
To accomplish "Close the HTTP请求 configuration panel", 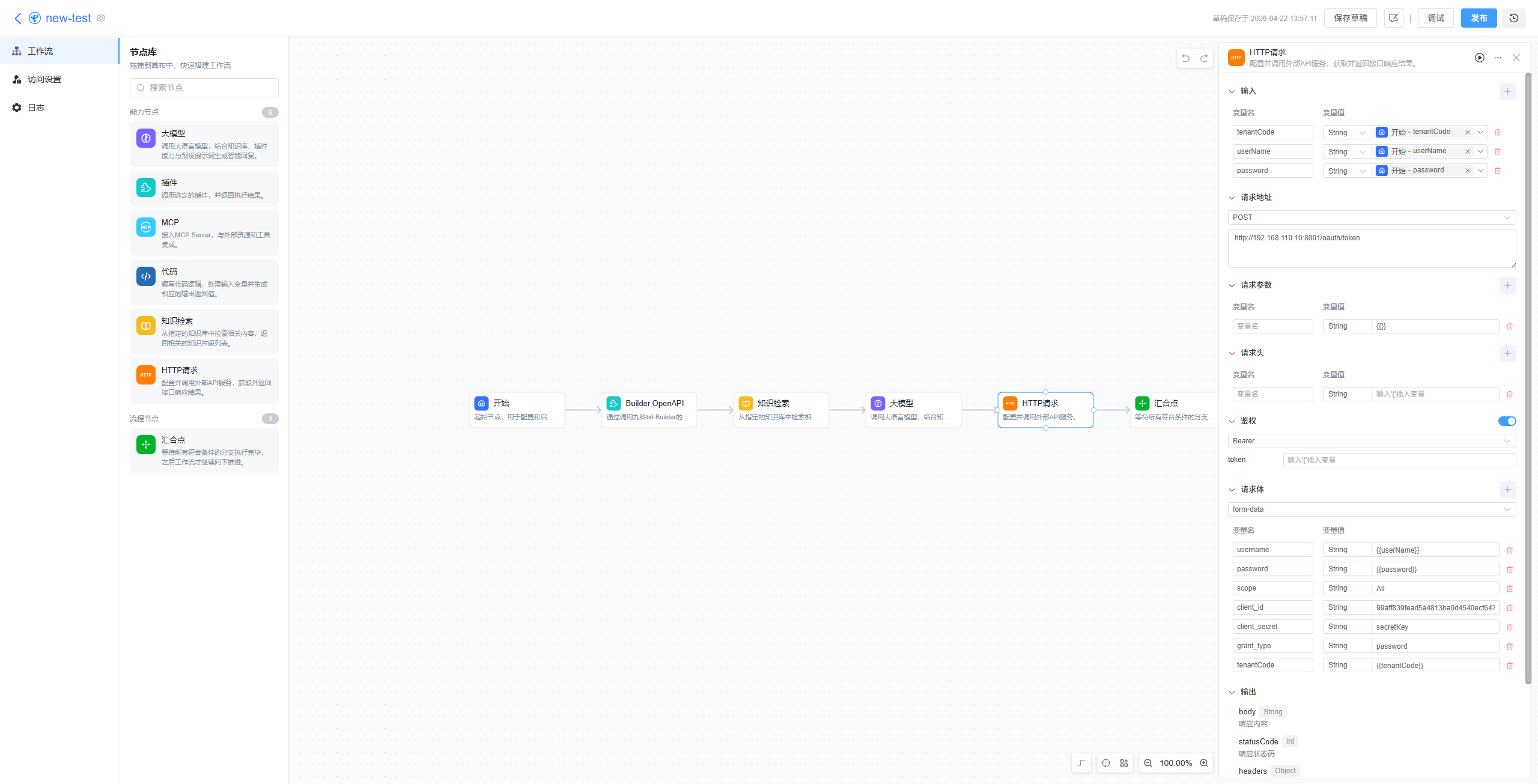I will 1516,58.
